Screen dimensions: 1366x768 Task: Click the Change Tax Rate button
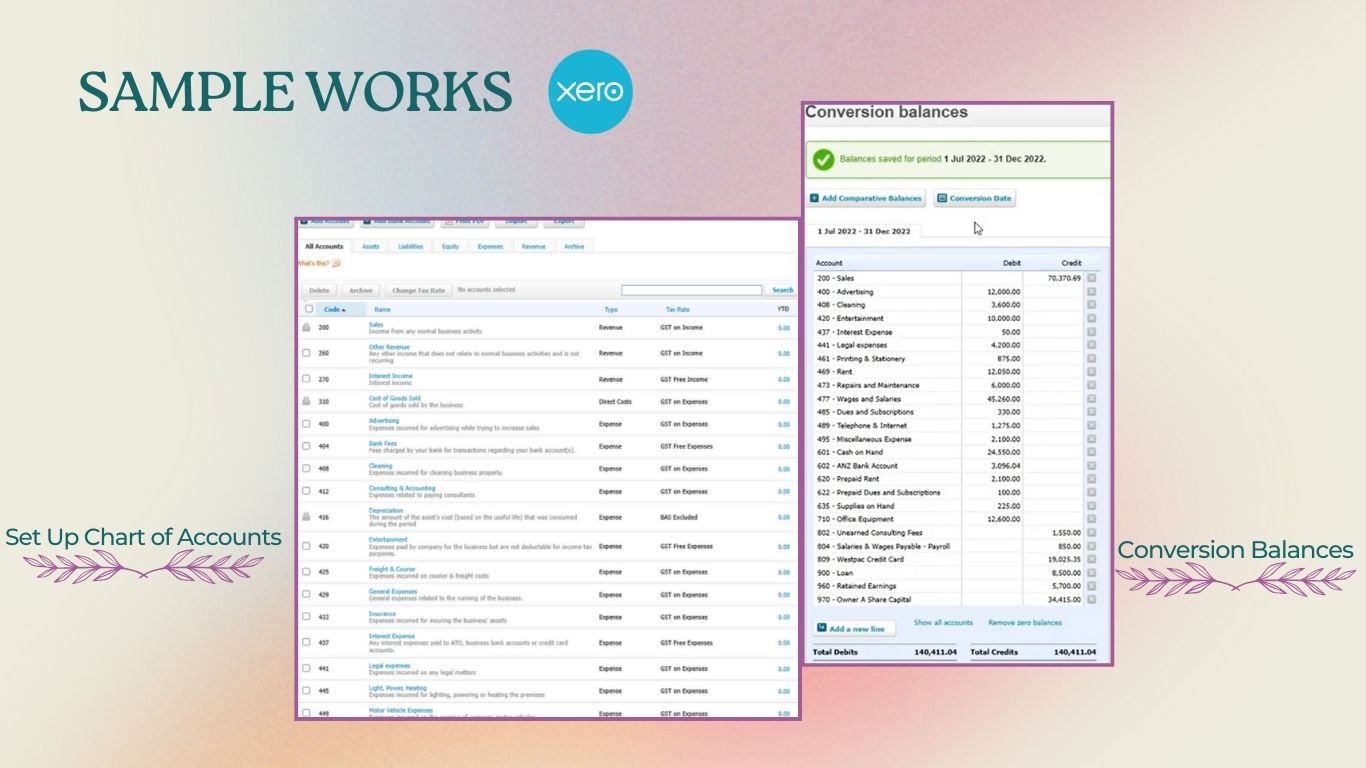pos(418,290)
